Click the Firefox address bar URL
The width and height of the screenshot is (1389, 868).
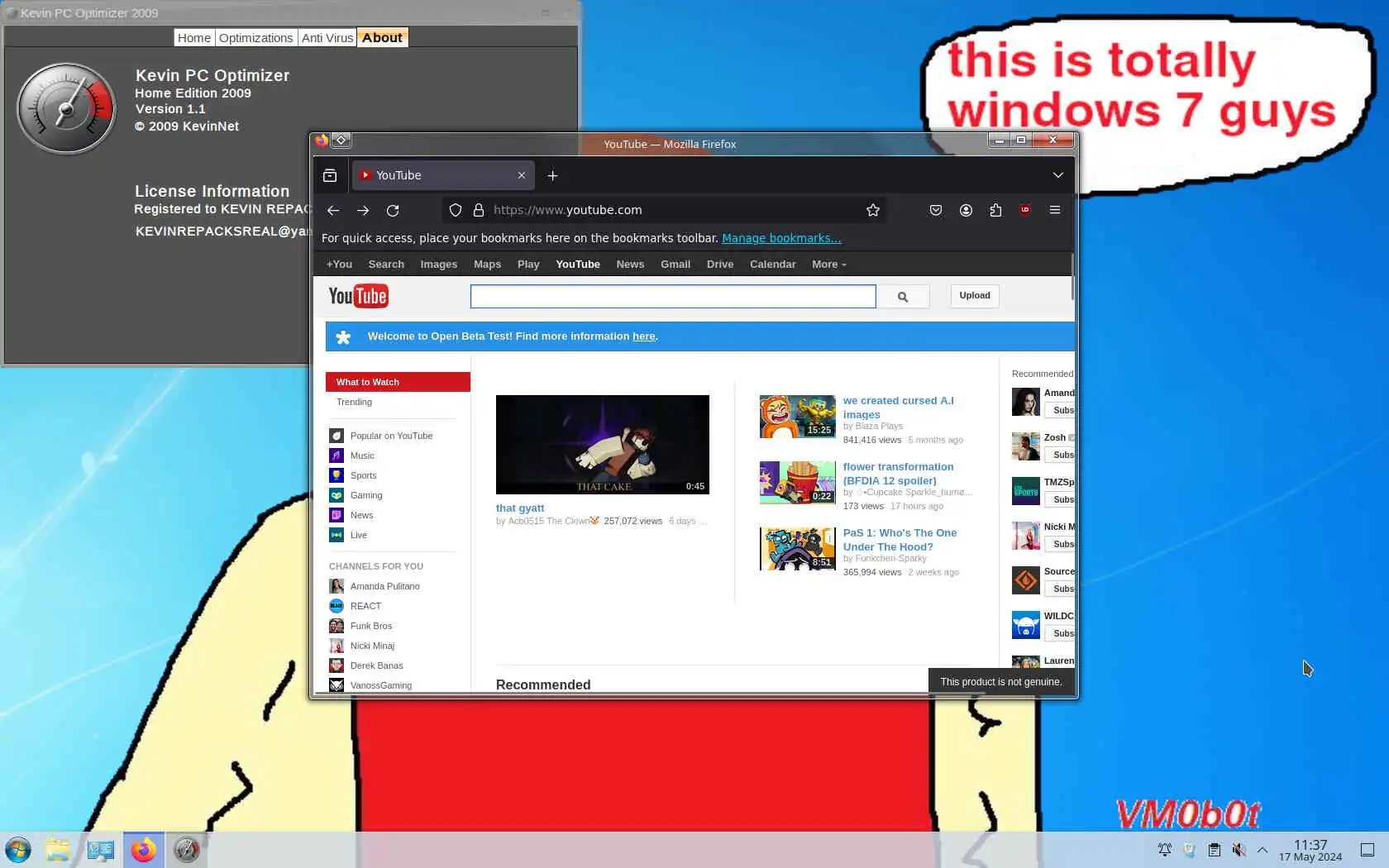[x=567, y=210]
